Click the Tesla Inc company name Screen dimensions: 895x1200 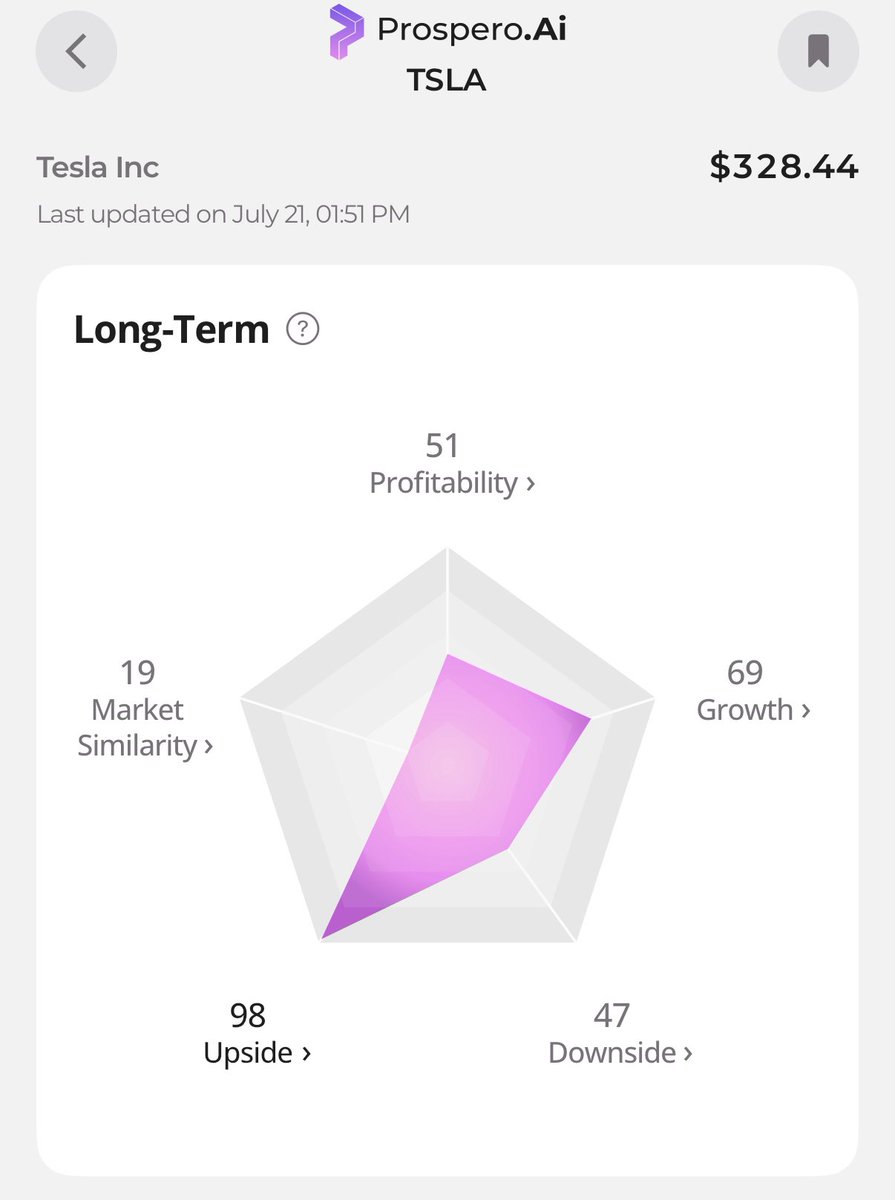click(x=98, y=167)
